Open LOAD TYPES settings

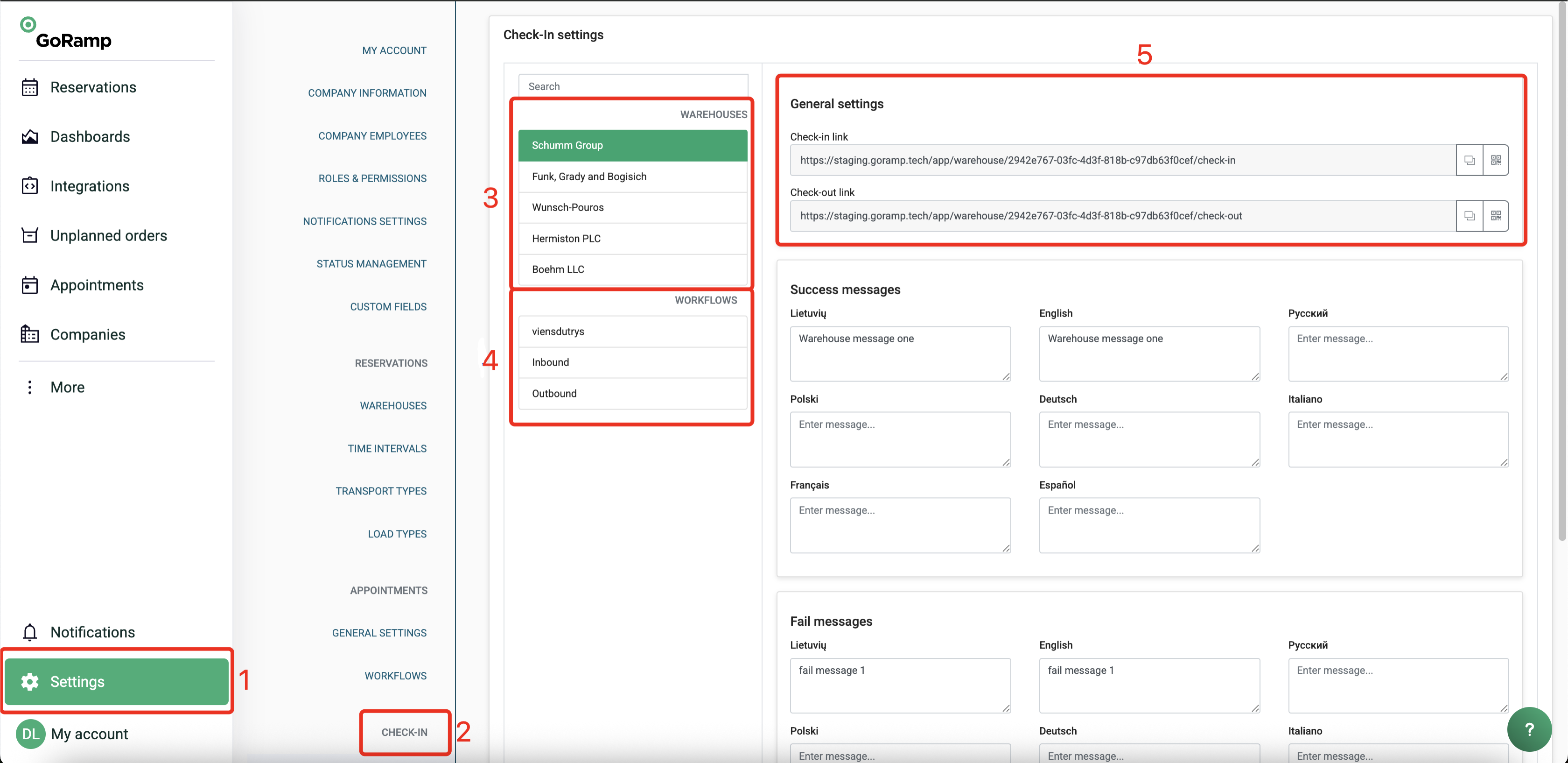[x=397, y=534]
